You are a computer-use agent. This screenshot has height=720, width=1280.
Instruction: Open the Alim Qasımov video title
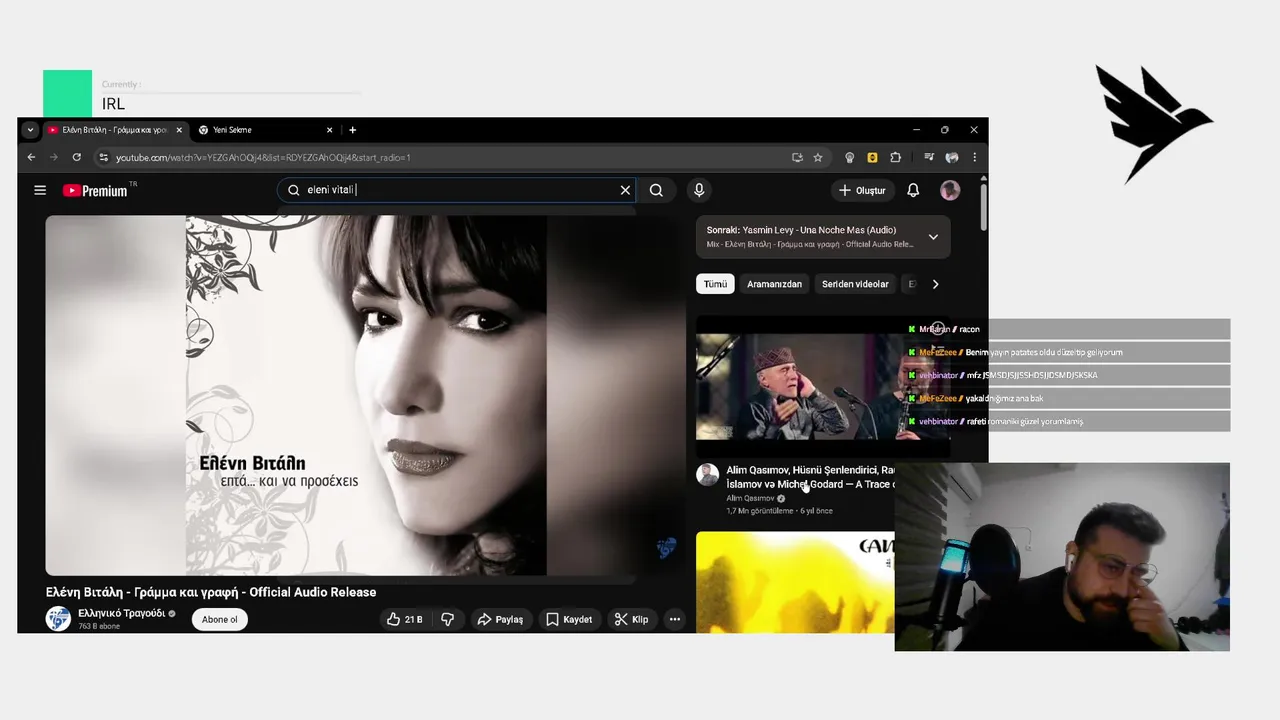[x=810, y=477]
